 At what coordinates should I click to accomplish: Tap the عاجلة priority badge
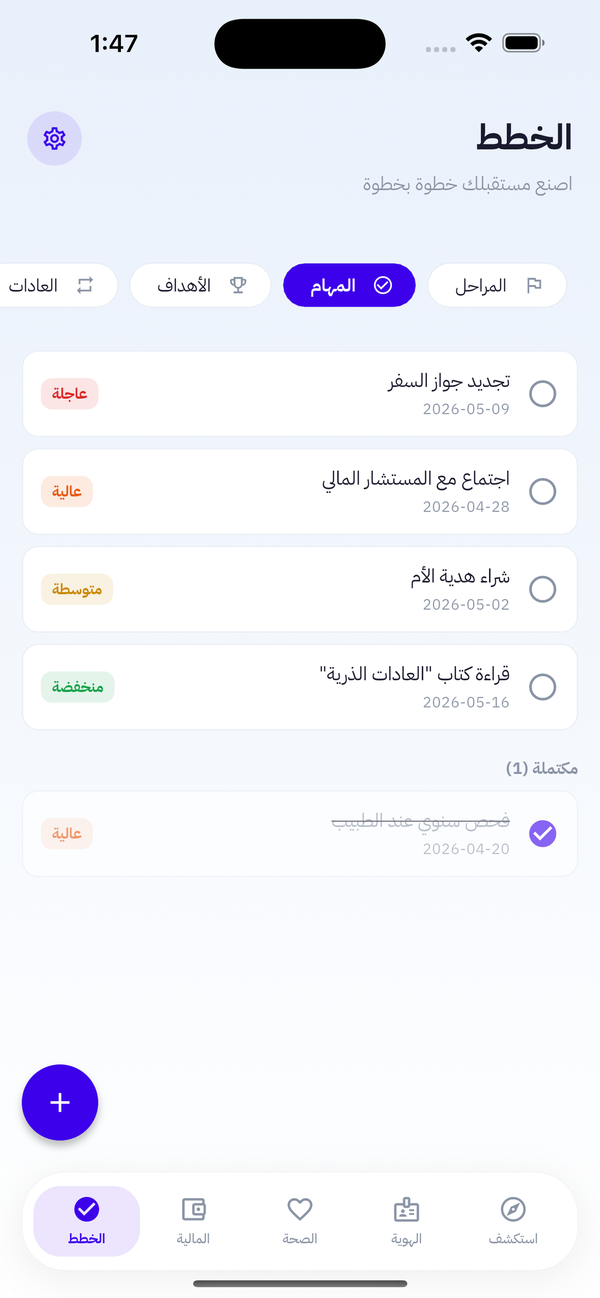[x=69, y=394]
